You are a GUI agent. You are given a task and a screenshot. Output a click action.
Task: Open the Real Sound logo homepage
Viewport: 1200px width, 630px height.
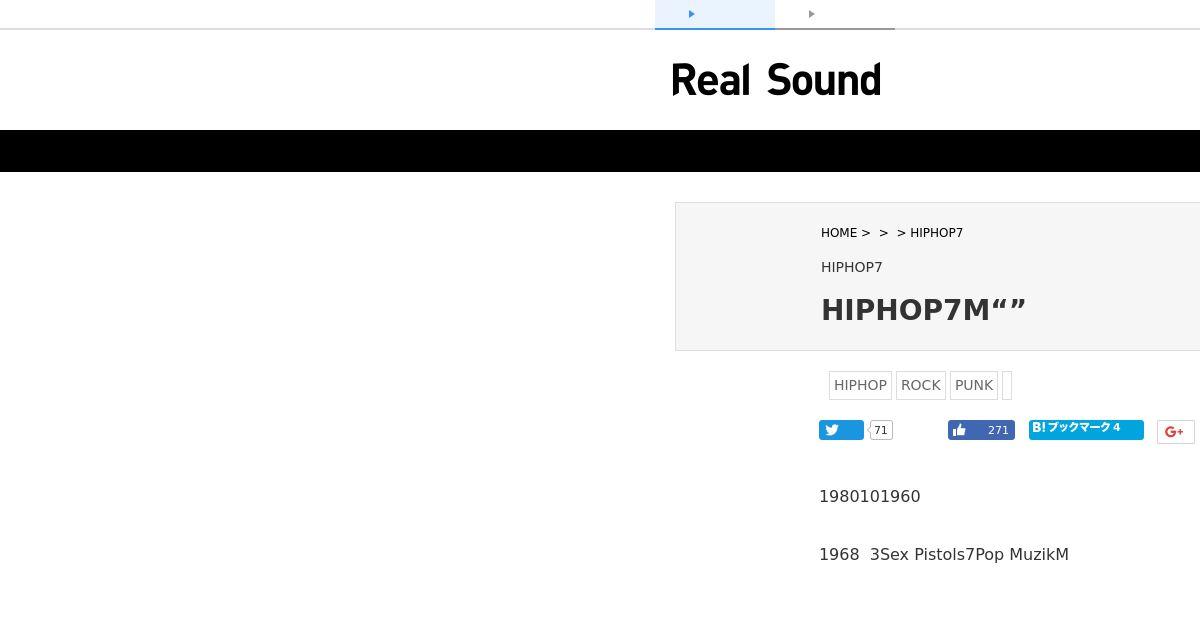(776, 80)
